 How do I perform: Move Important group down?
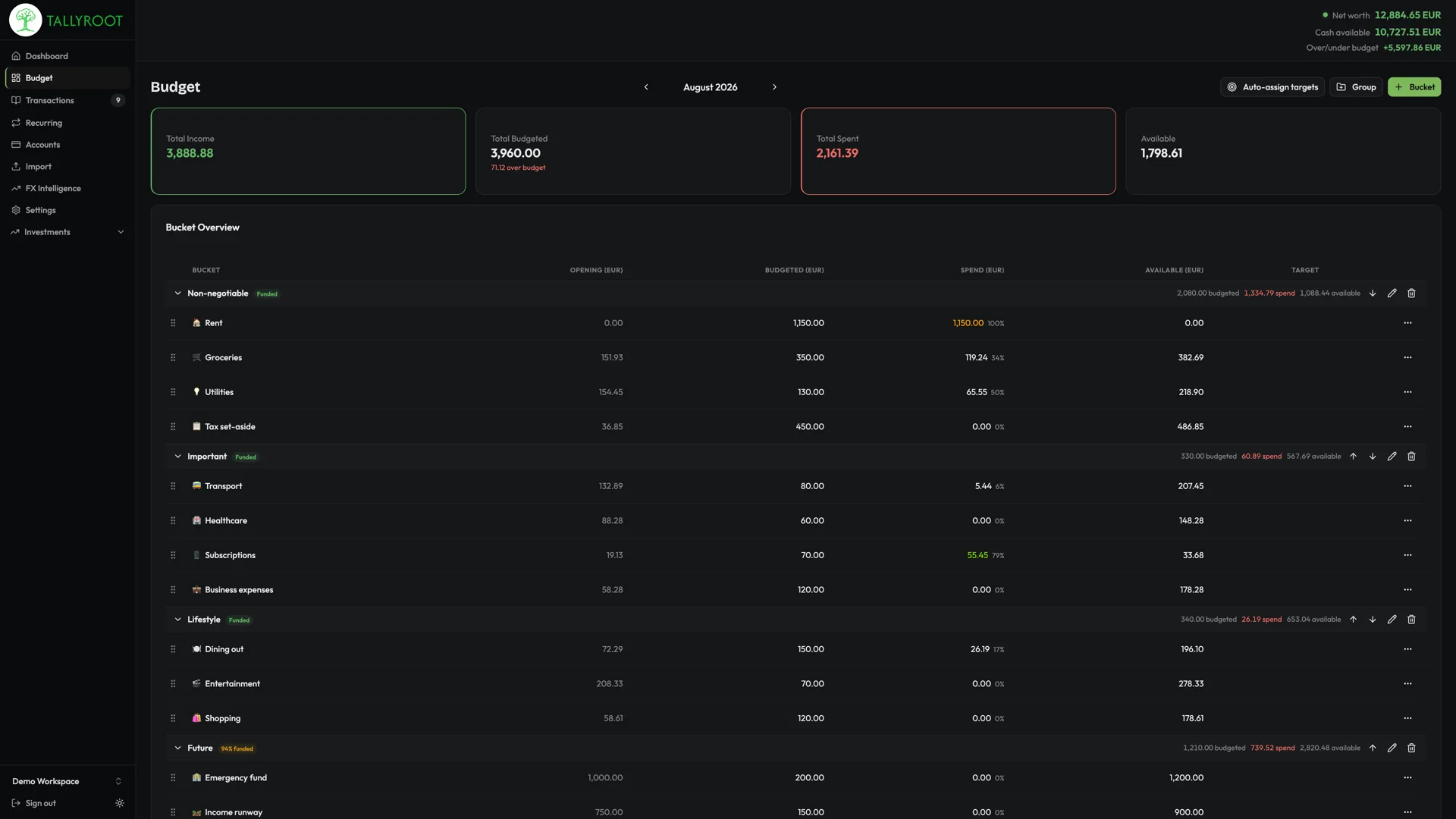click(x=1373, y=457)
